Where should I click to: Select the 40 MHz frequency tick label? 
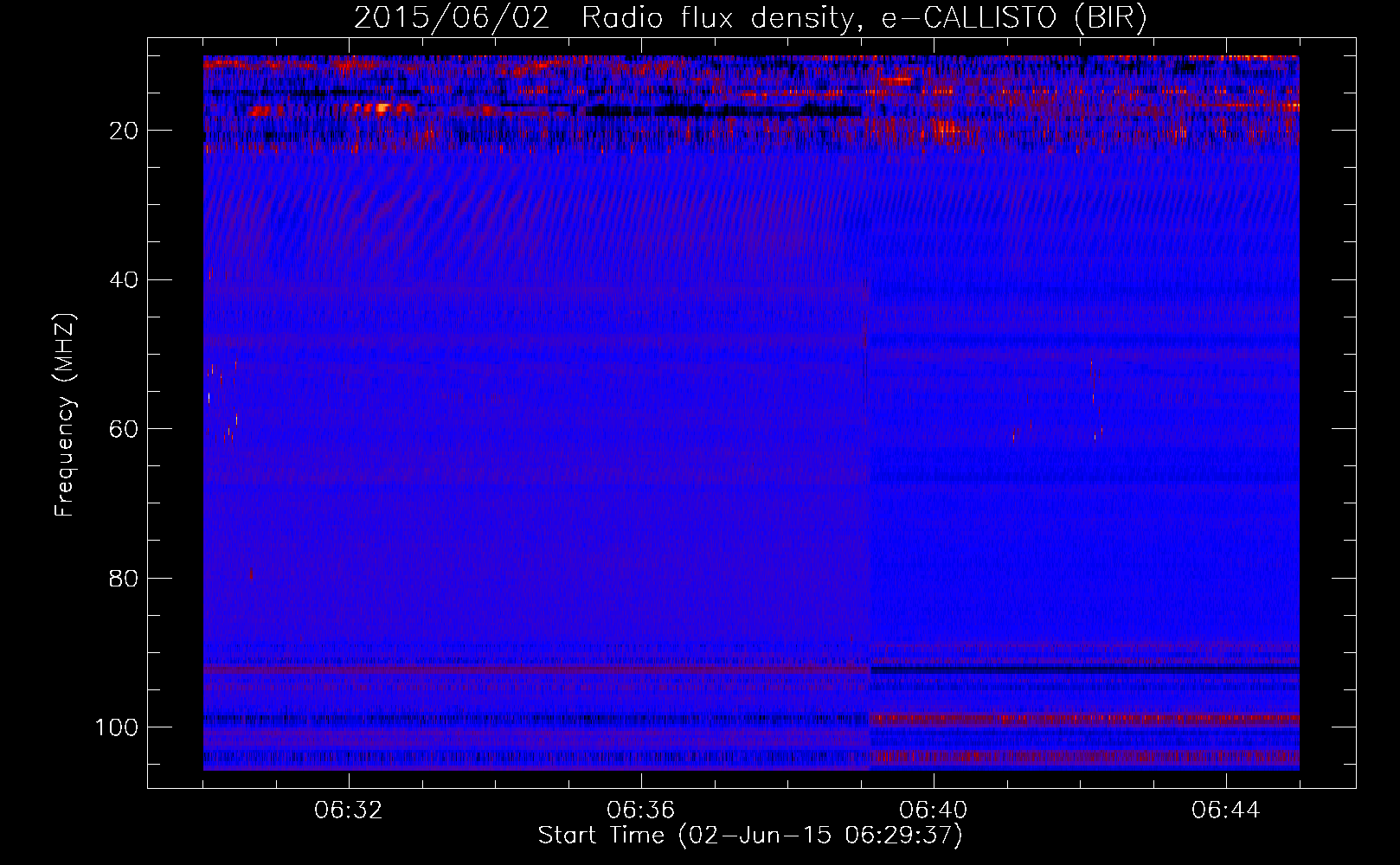(x=123, y=280)
